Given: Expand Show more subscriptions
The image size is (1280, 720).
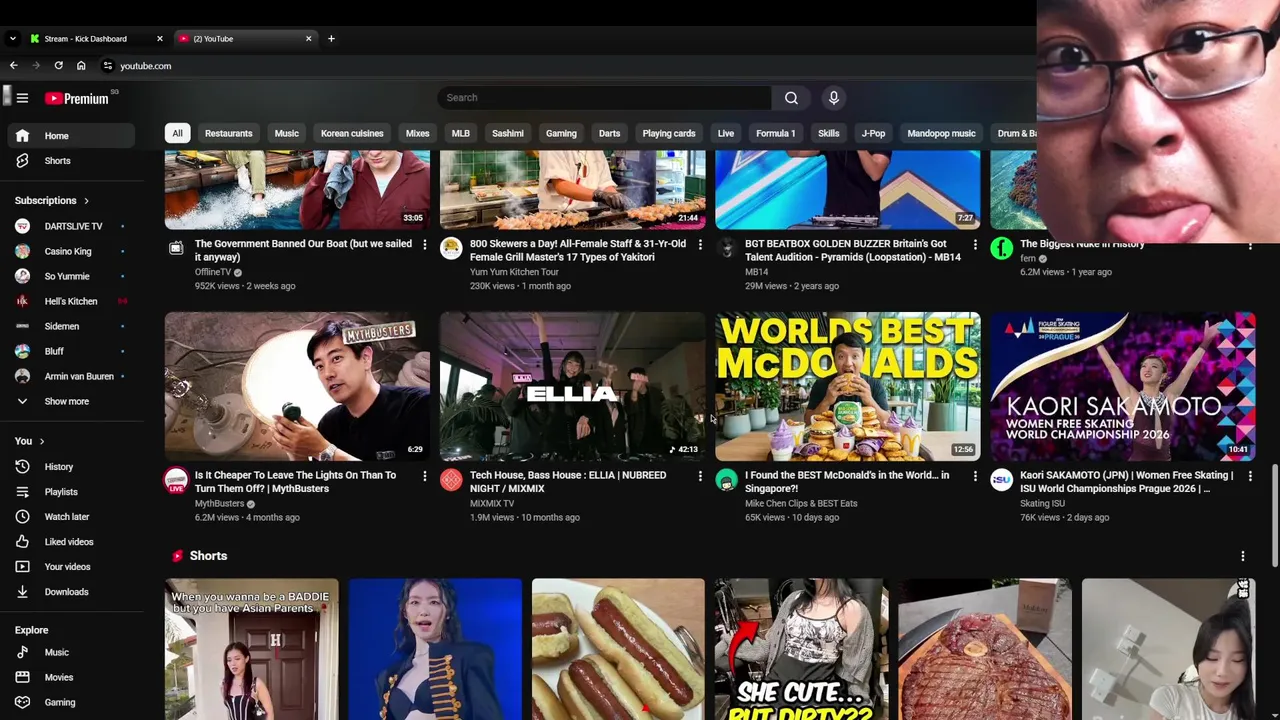Looking at the screenshot, I should 70,401.
